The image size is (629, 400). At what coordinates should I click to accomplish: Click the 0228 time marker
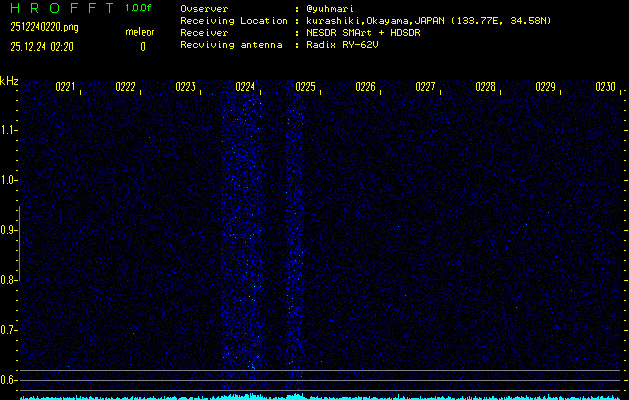point(485,87)
